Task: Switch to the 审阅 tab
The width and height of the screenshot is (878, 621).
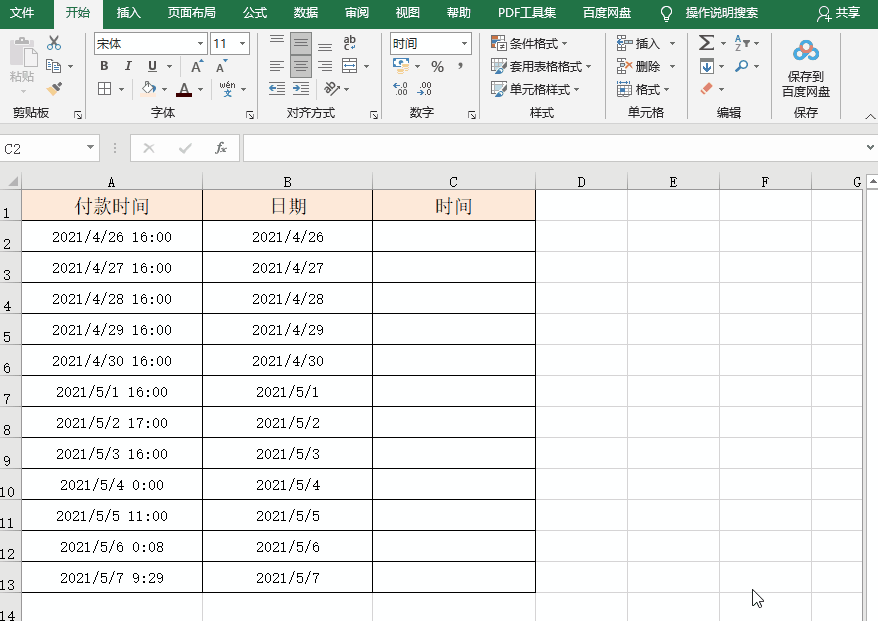Action: point(357,13)
